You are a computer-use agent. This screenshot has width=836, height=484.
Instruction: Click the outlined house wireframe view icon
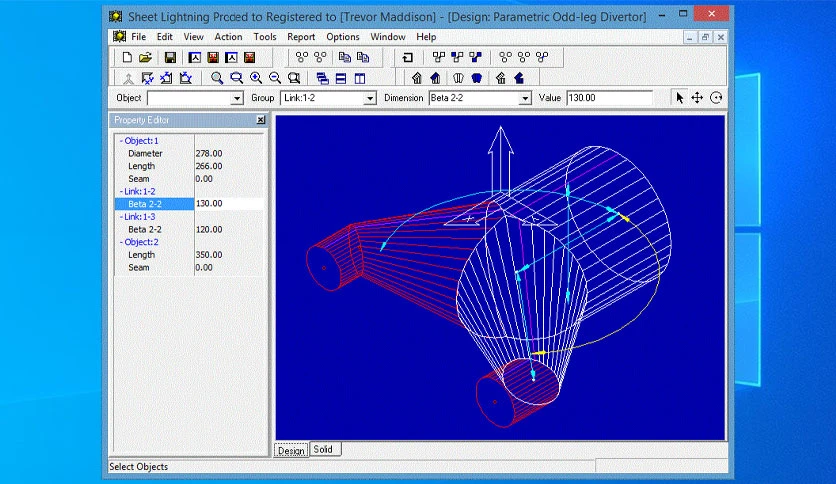pyautogui.click(x=416, y=78)
